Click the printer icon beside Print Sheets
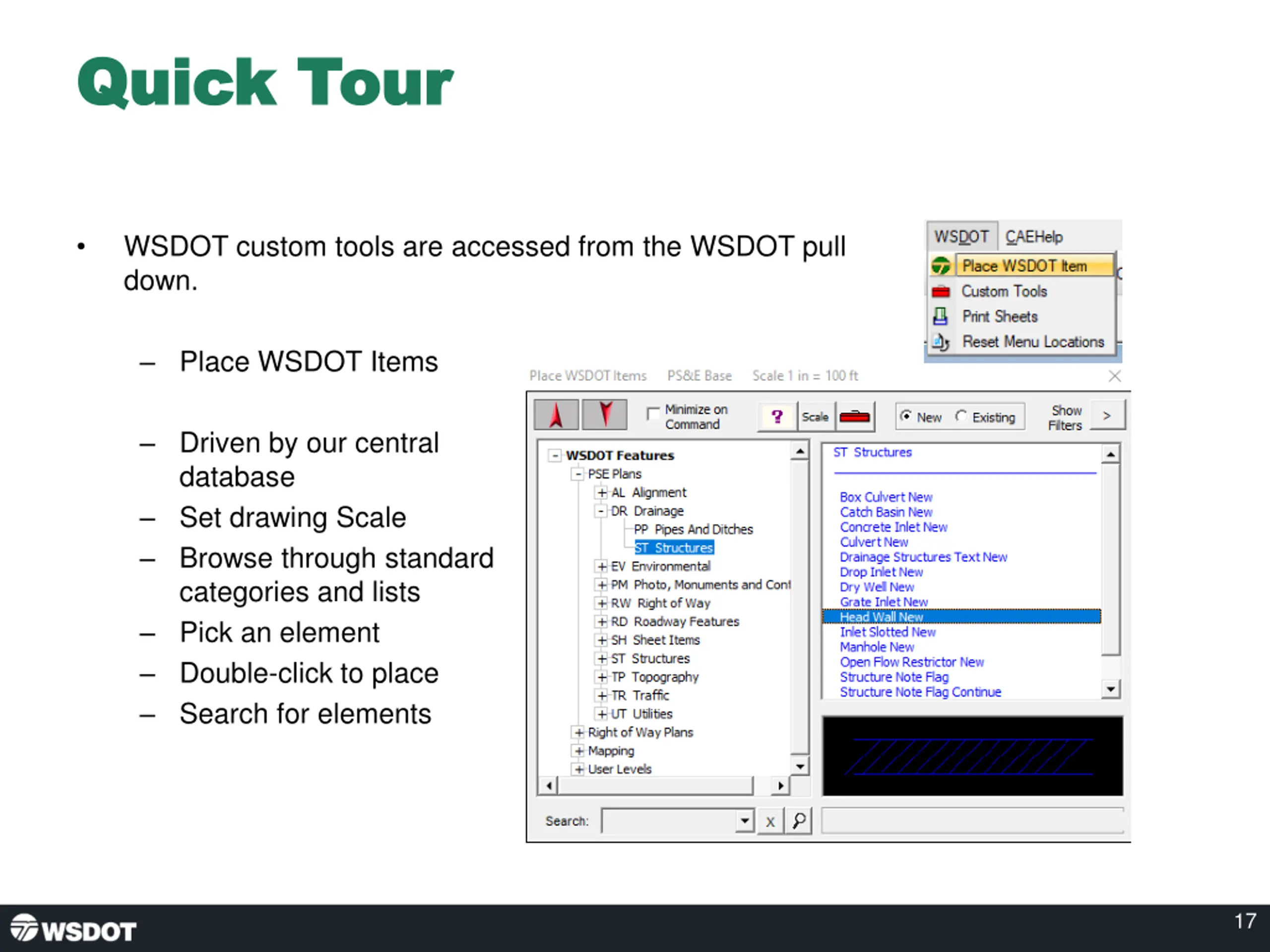Viewport: 1270px width, 952px height. coord(941,316)
